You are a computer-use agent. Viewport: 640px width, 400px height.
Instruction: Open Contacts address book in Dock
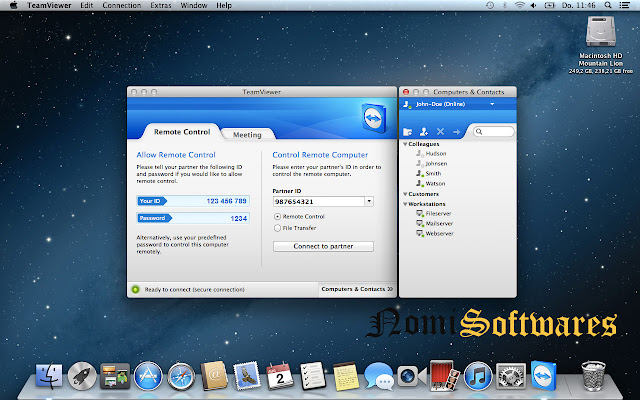pos(214,376)
